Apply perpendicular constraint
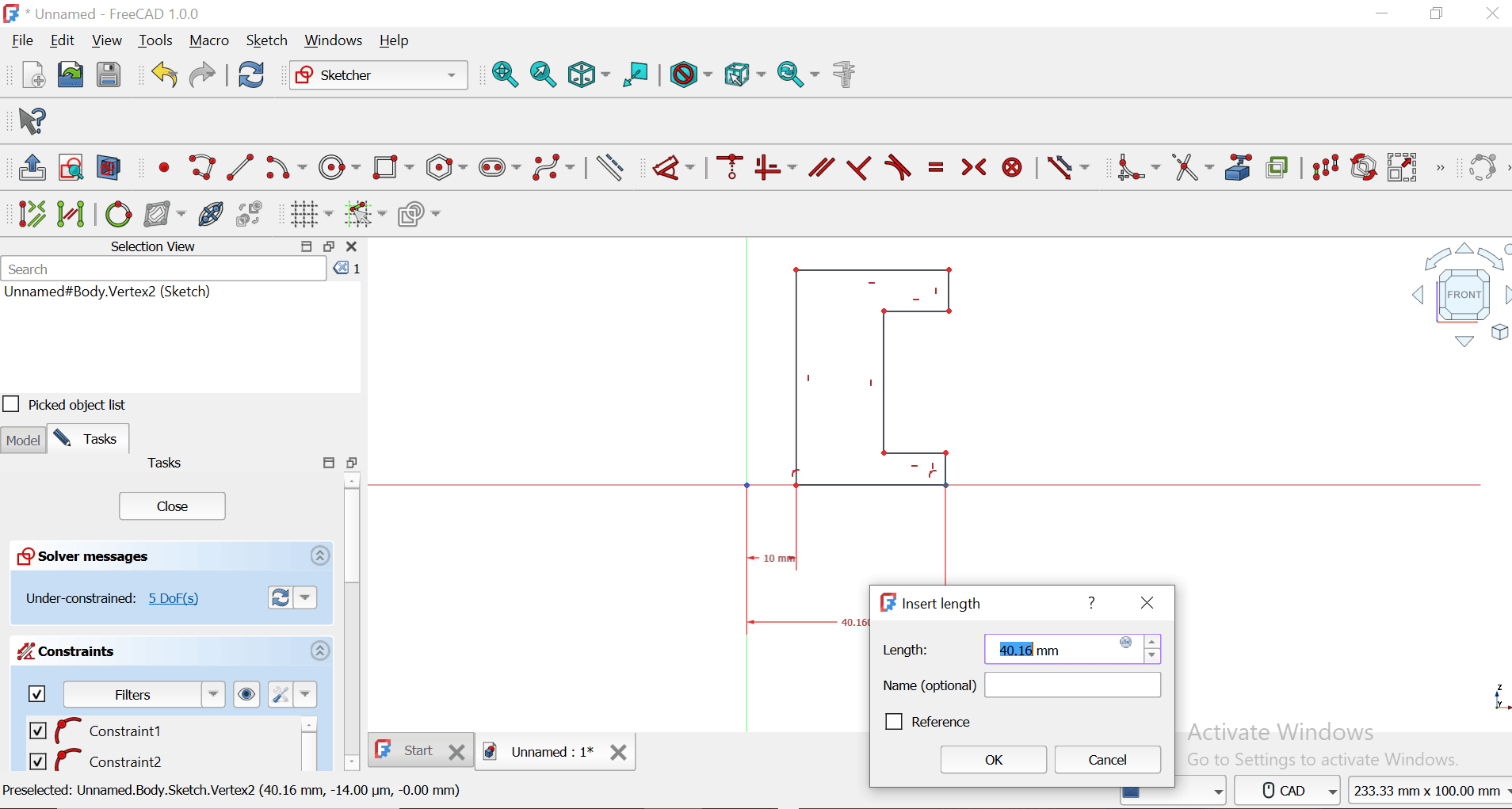 point(859,167)
